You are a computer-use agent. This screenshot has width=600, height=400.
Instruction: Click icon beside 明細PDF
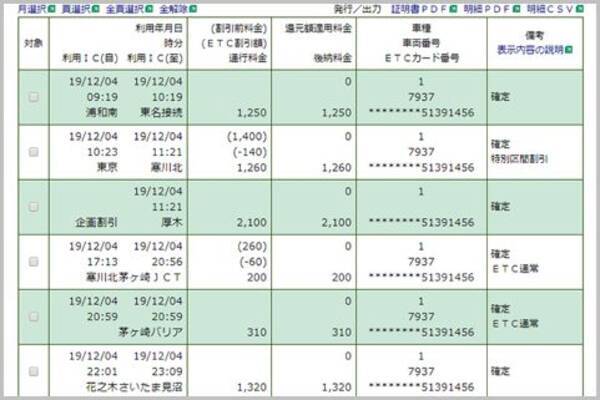click(x=516, y=8)
